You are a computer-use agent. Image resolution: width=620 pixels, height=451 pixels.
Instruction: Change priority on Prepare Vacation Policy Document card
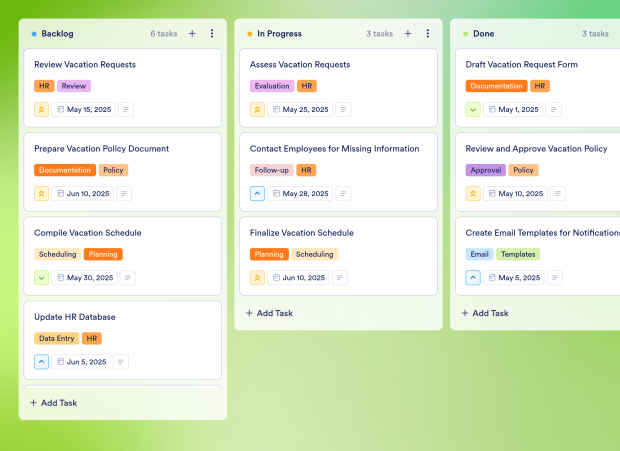click(x=42, y=193)
